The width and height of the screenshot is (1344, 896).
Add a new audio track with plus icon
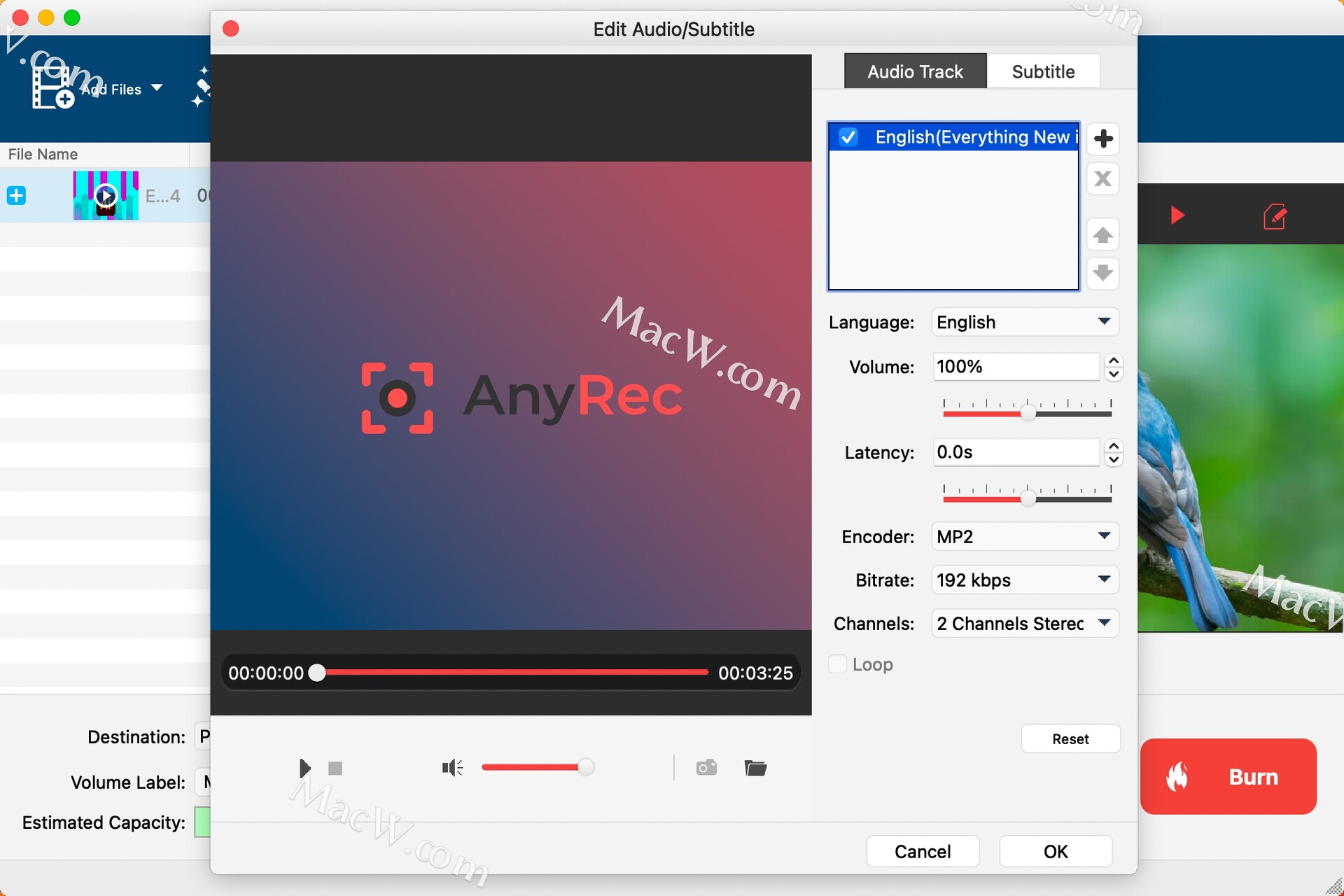[1102, 139]
